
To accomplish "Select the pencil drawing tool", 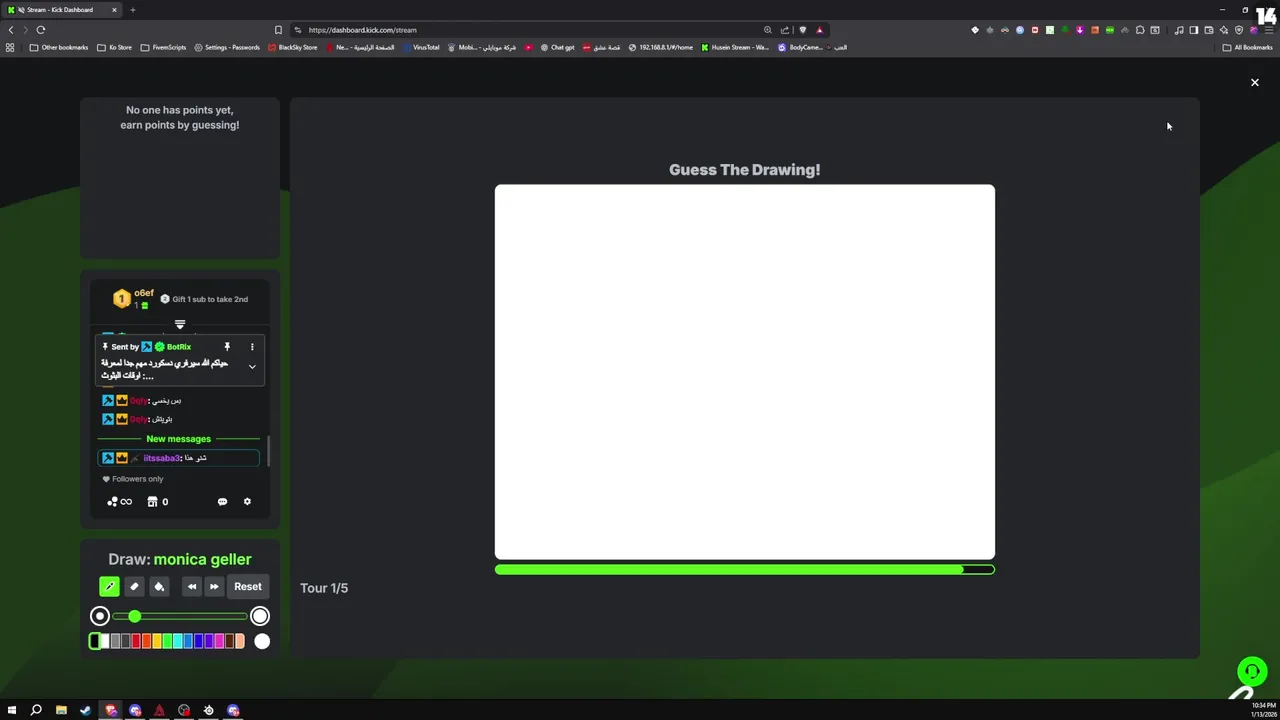I will [x=109, y=587].
